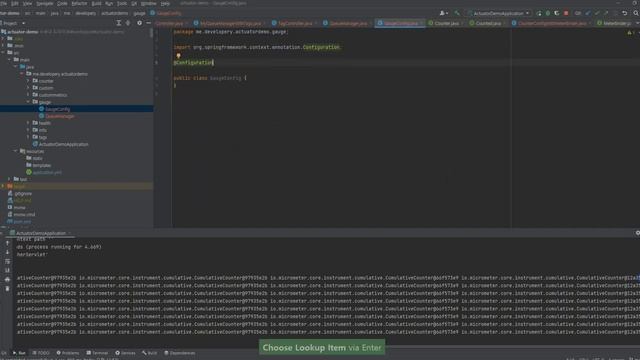Toggle soft-wrap in Run console
Viewport: 640px width, 360px height.
[7, 261]
